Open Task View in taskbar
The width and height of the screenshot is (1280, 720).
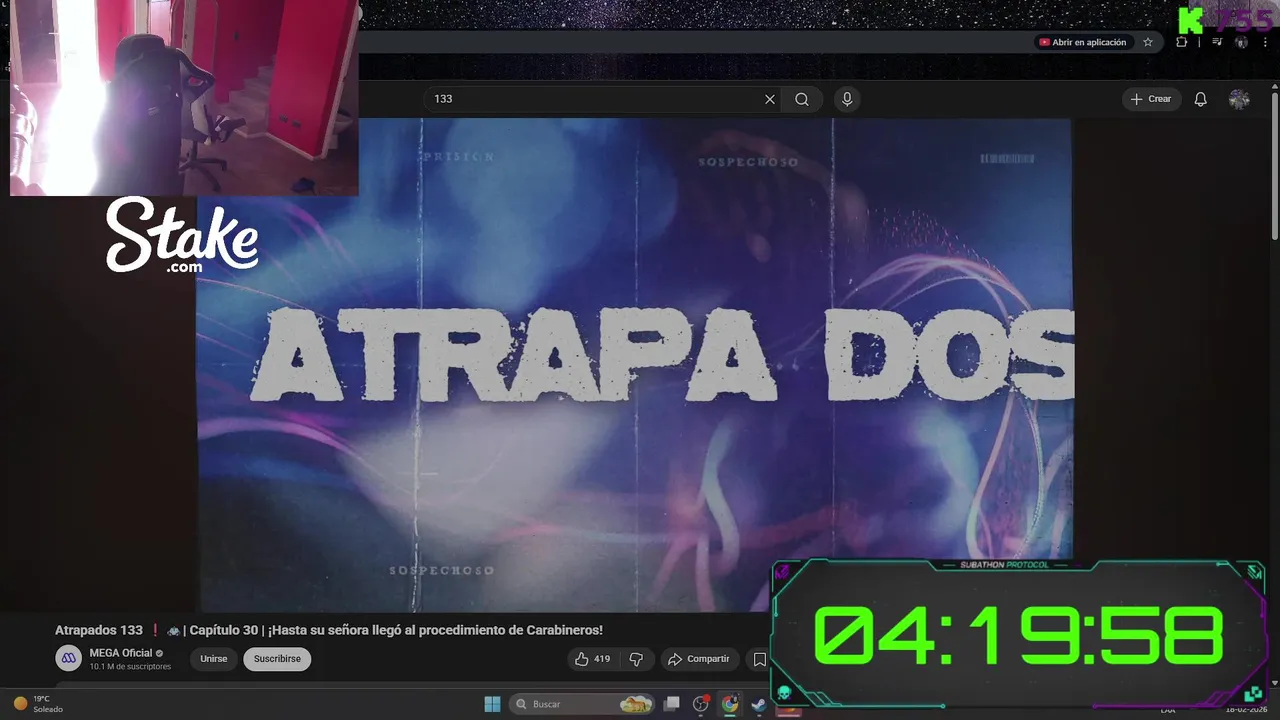[x=672, y=704]
